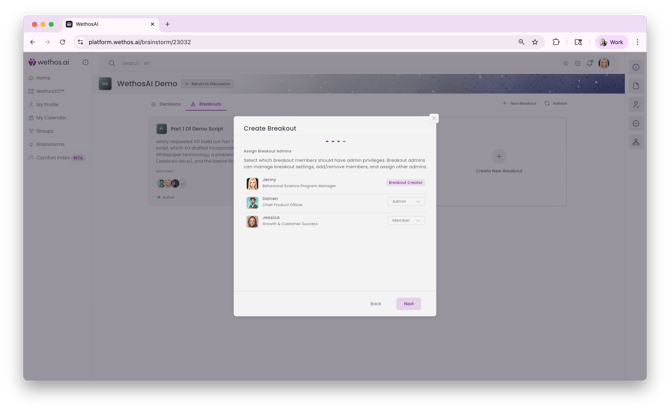Click the info icon in right panel

tap(636, 67)
